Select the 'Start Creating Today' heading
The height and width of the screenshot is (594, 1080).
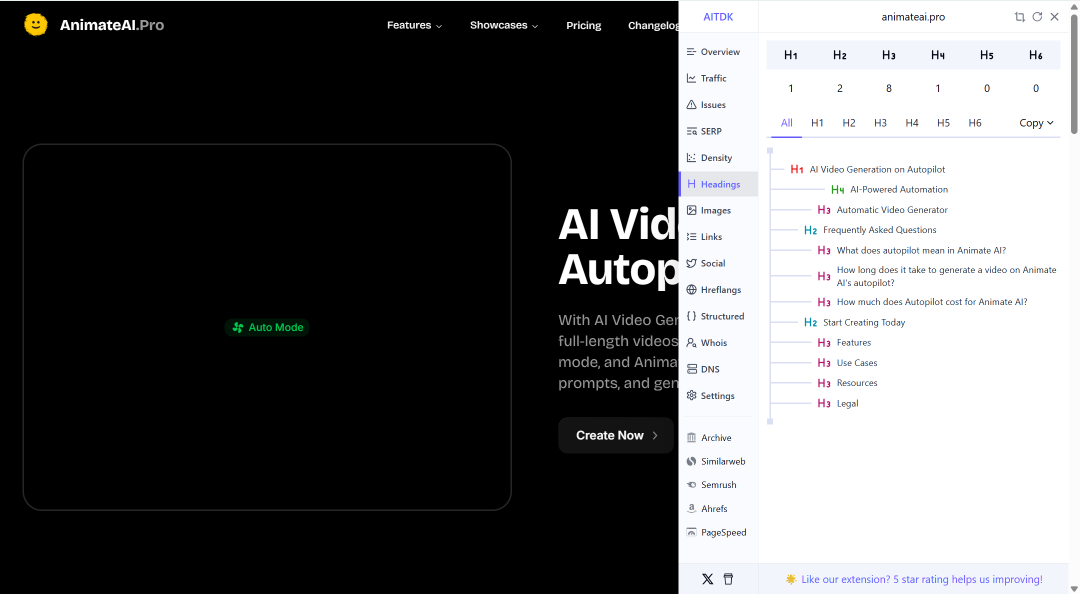point(864,322)
